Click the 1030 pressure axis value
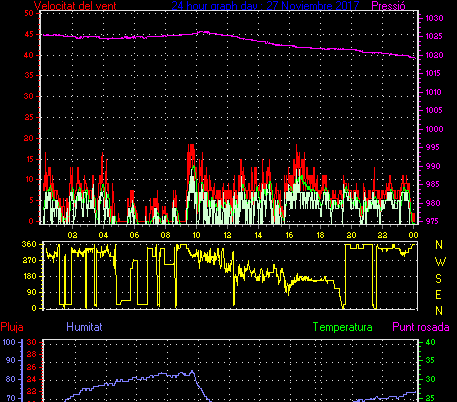This screenshot has height=402, width=457. point(434,18)
